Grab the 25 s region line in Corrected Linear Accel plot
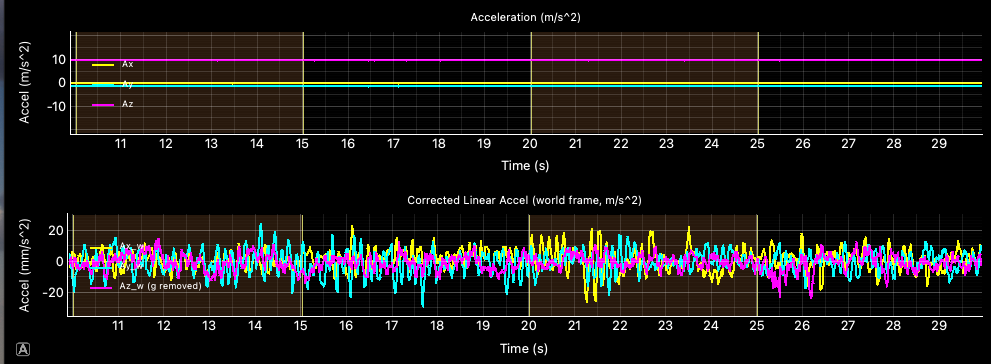991x364 pixels. coord(757,265)
